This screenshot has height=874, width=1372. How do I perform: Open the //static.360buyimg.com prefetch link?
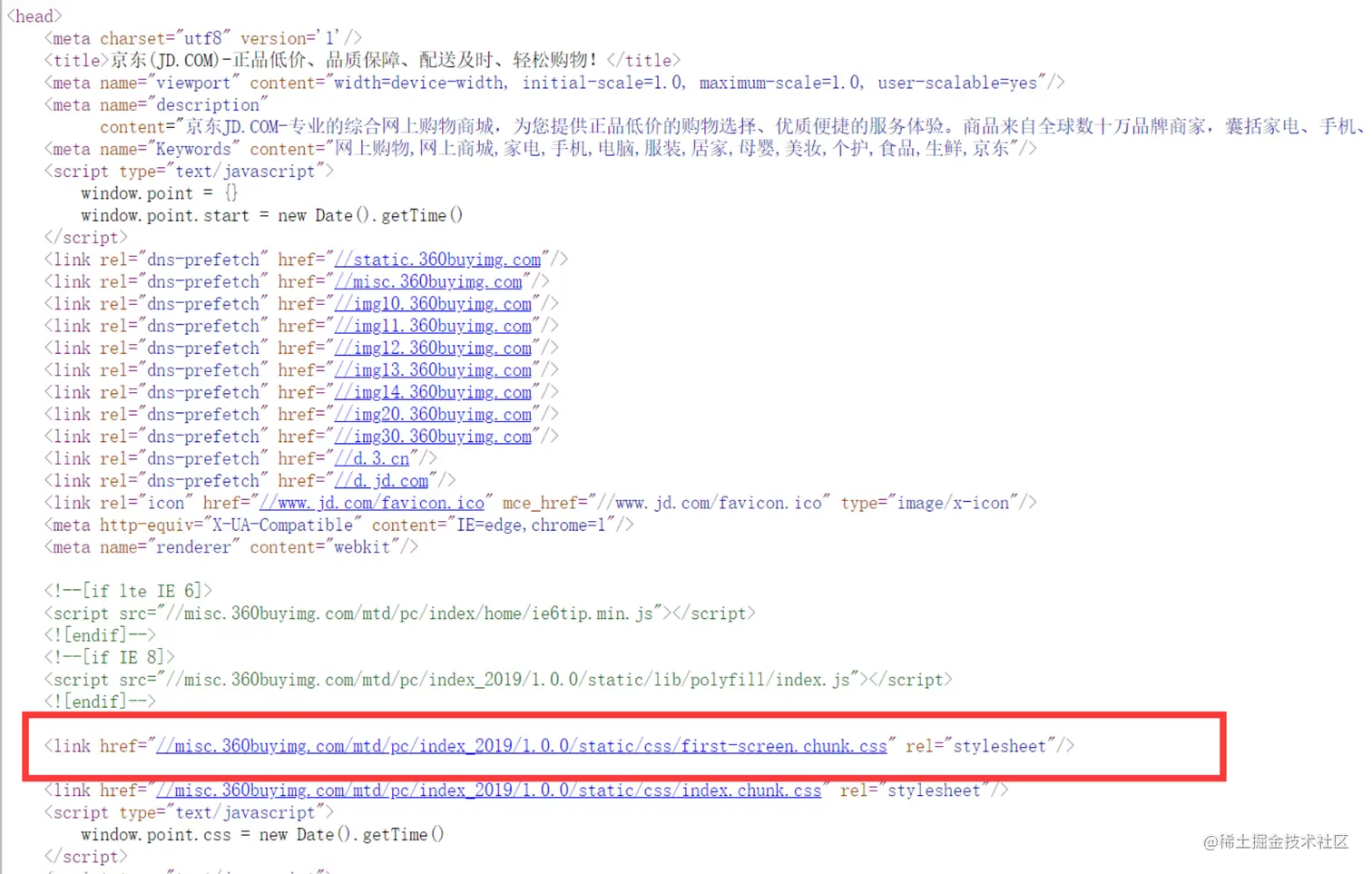(437, 260)
